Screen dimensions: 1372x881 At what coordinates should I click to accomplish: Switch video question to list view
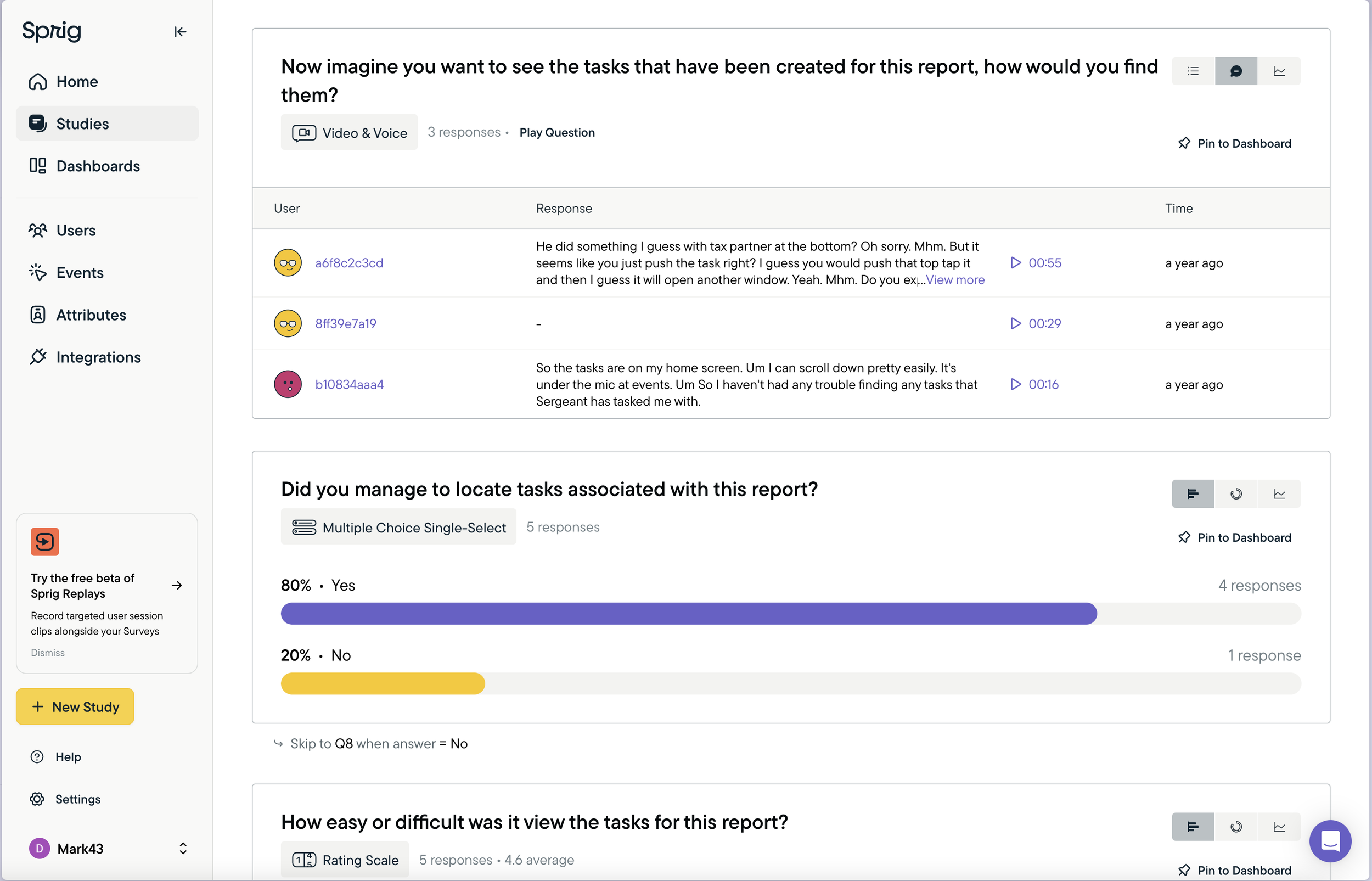click(x=1193, y=71)
